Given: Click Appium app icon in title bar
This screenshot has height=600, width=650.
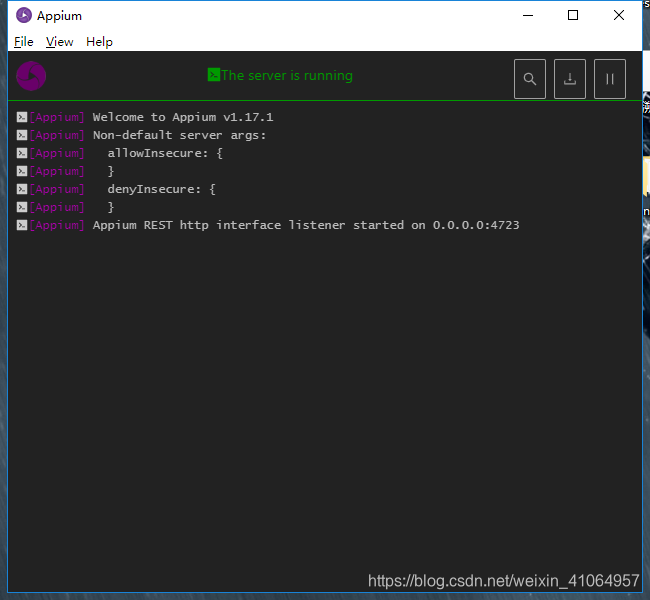Looking at the screenshot, I should pyautogui.click(x=24, y=15).
